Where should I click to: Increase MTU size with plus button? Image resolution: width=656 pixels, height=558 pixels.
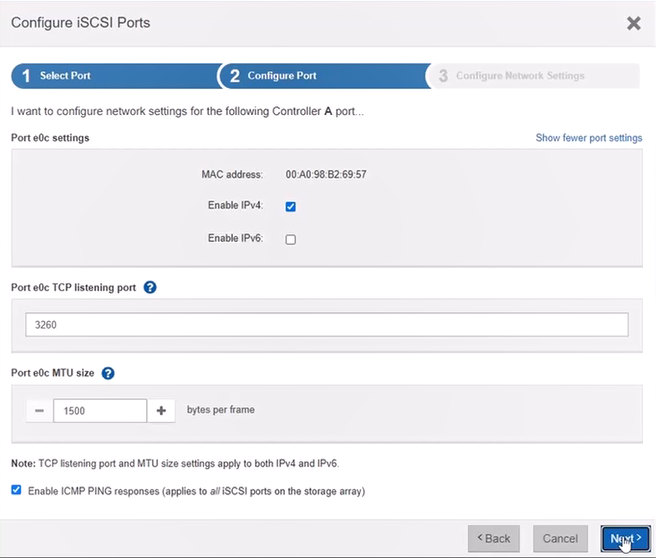[x=161, y=411]
